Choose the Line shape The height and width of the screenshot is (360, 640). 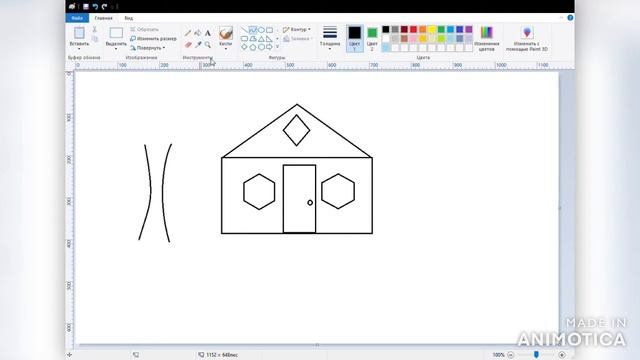point(244,30)
